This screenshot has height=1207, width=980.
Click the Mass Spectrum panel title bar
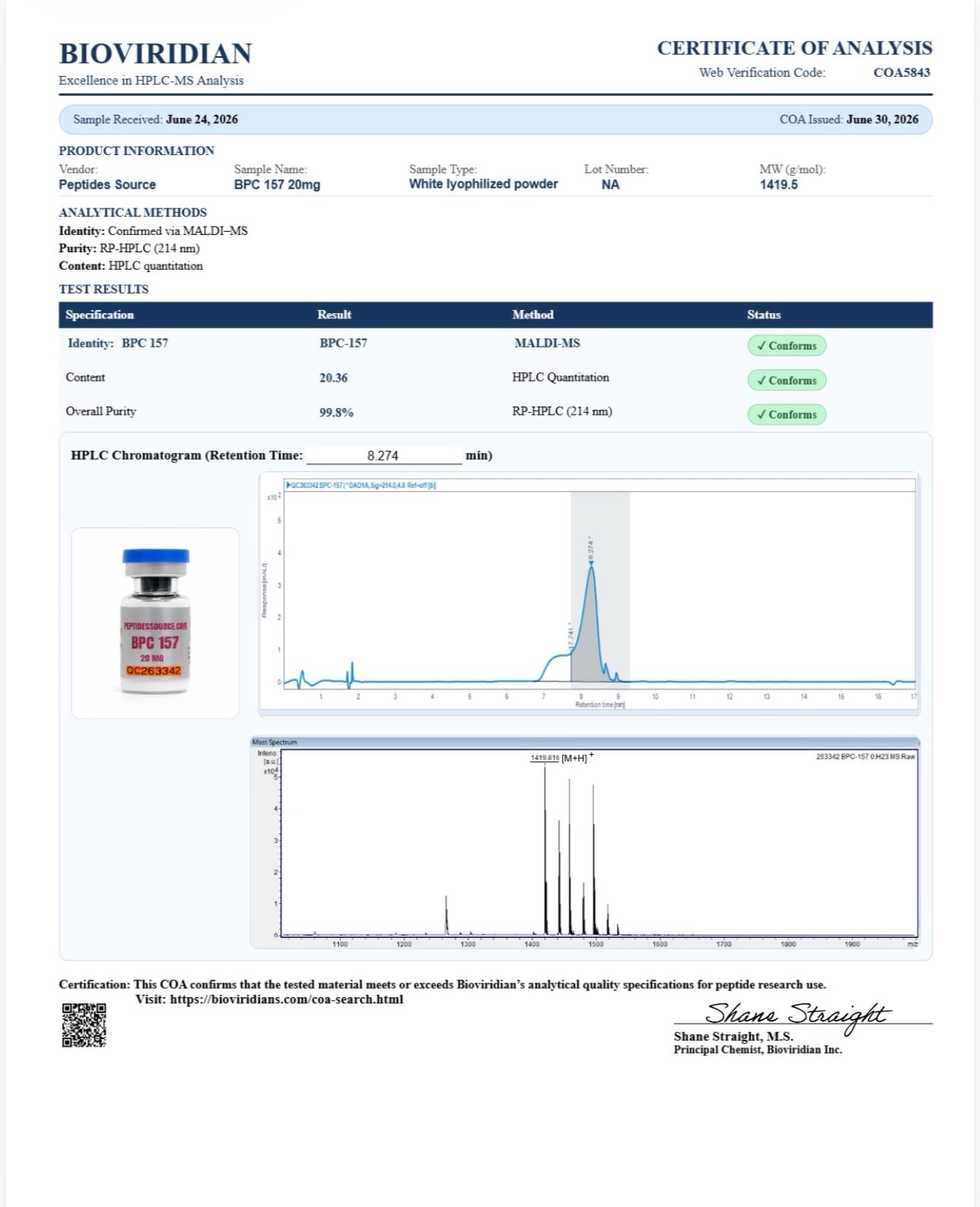point(584,742)
